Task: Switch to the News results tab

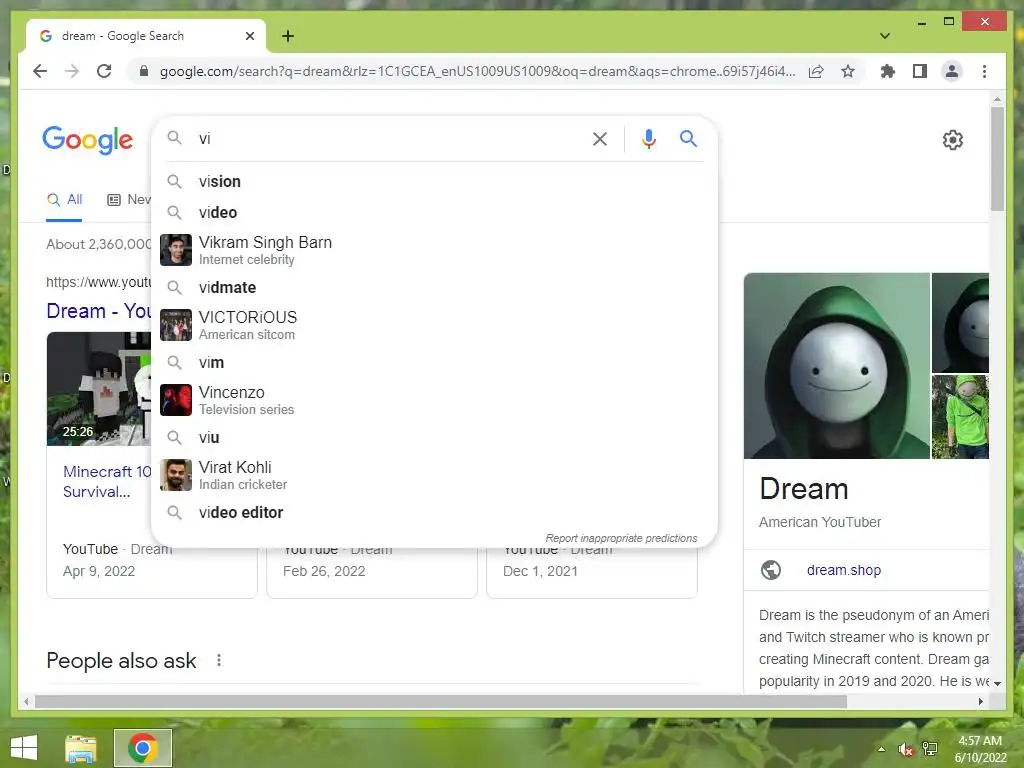Action: click(129, 200)
